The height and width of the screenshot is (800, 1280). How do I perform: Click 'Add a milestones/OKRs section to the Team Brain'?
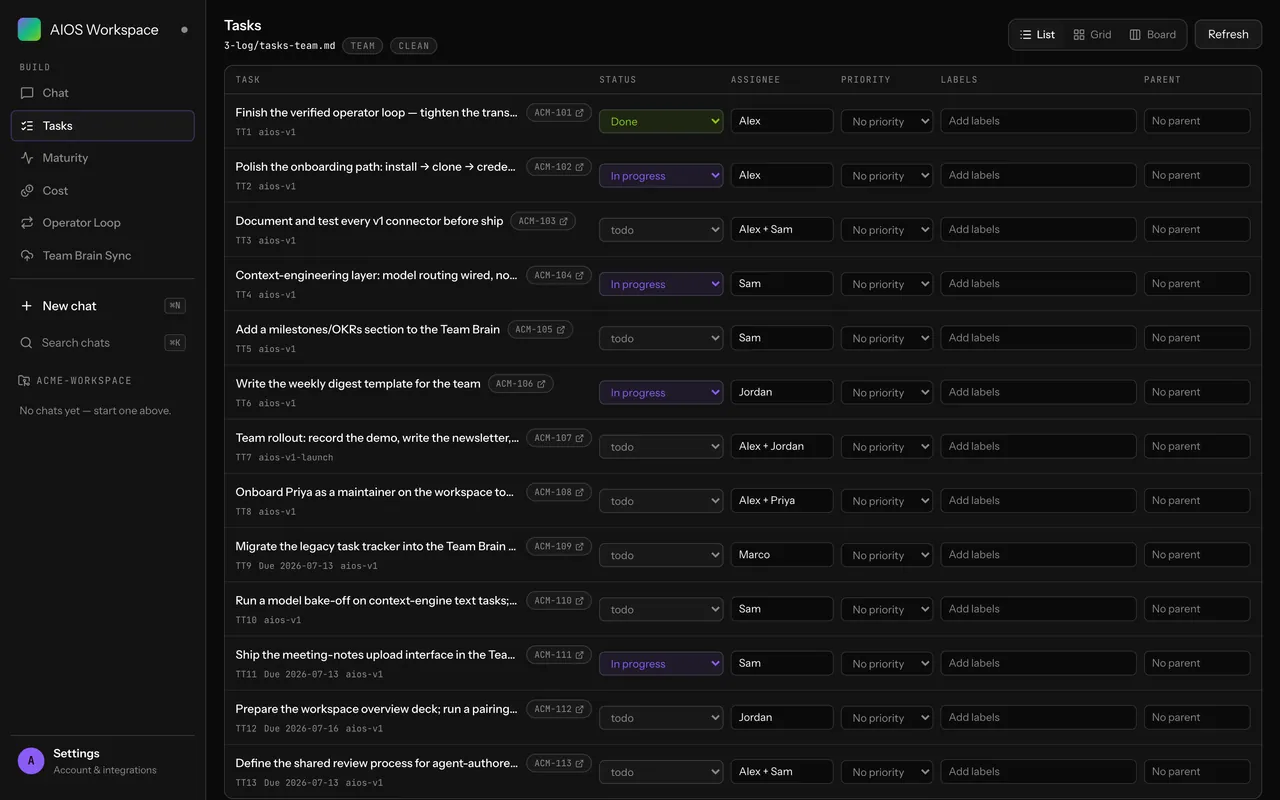(x=367, y=329)
